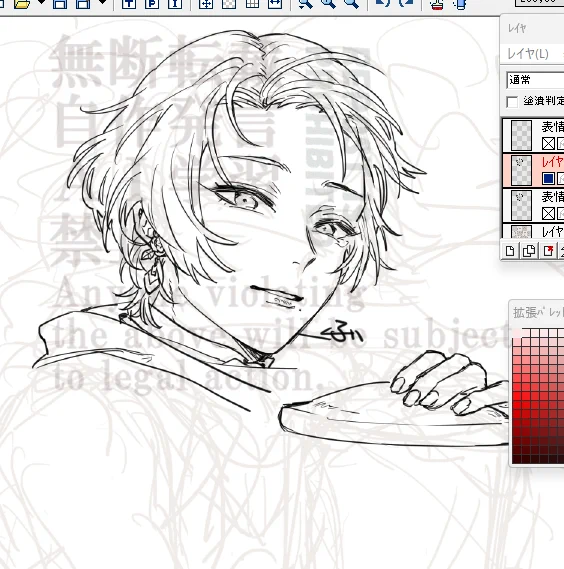Open the 通常 blend mode dropdown
The height and width of the screenshot is (569, 564).
click(535, 80)
